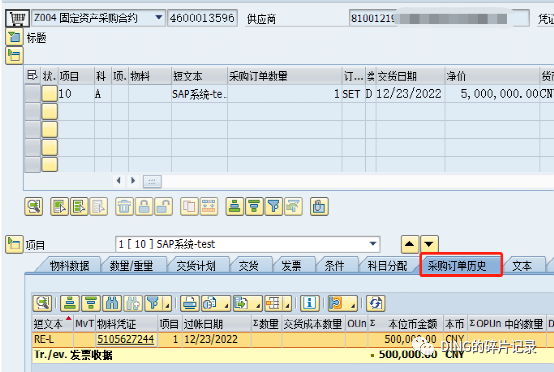Open the Z004 固定资产采购合约 document type dropdown

click(x=159, y=17)
